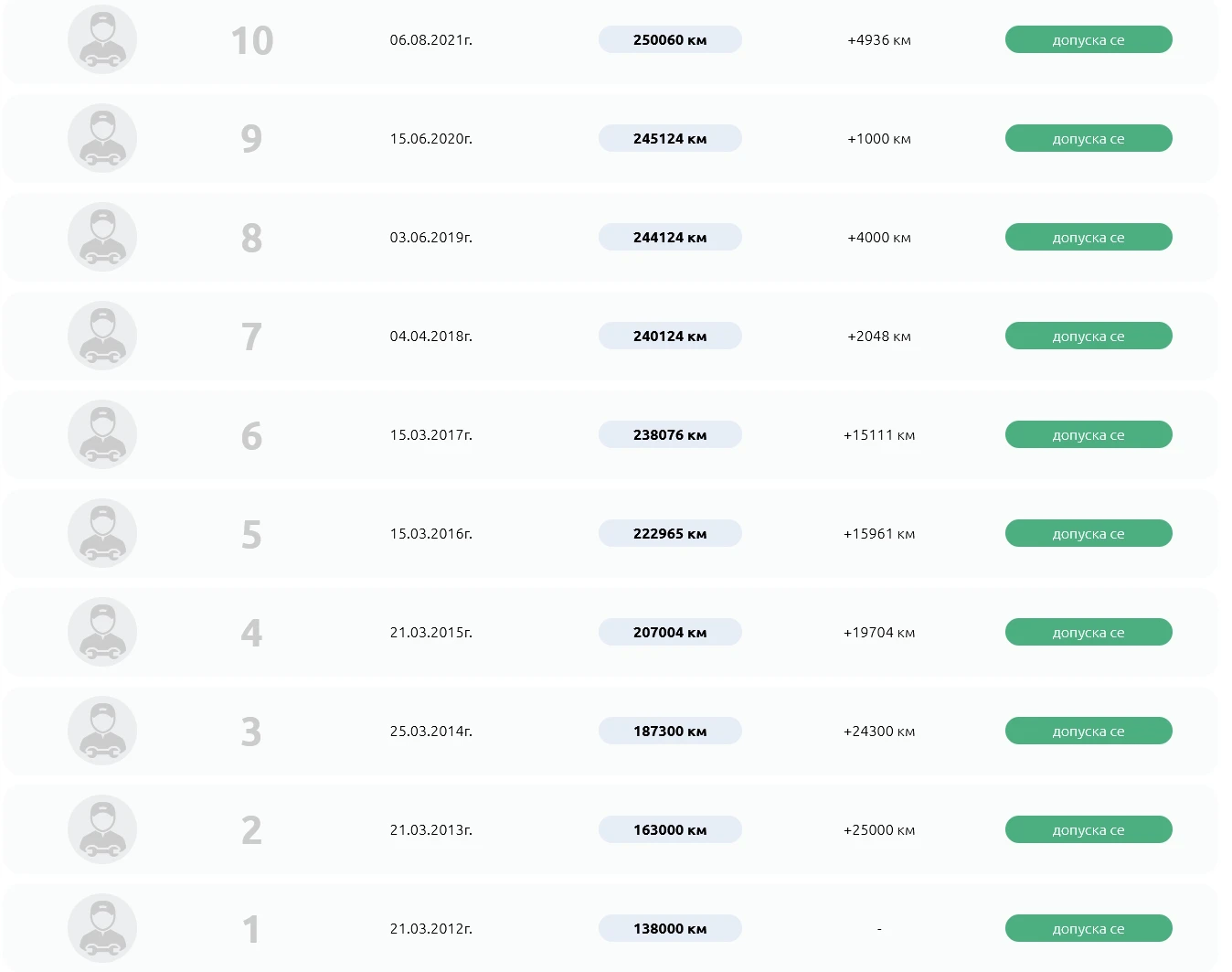This screenshot has height=972, width=1232.
Task: Click mechanic avatar icon for inspection 9
Action: pyautogui.click(x=102, y=138)
